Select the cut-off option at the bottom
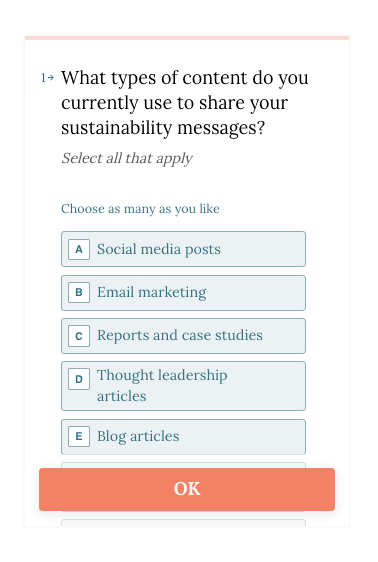Viewport: 378px width, 562px height. click(x=183, y=522)
